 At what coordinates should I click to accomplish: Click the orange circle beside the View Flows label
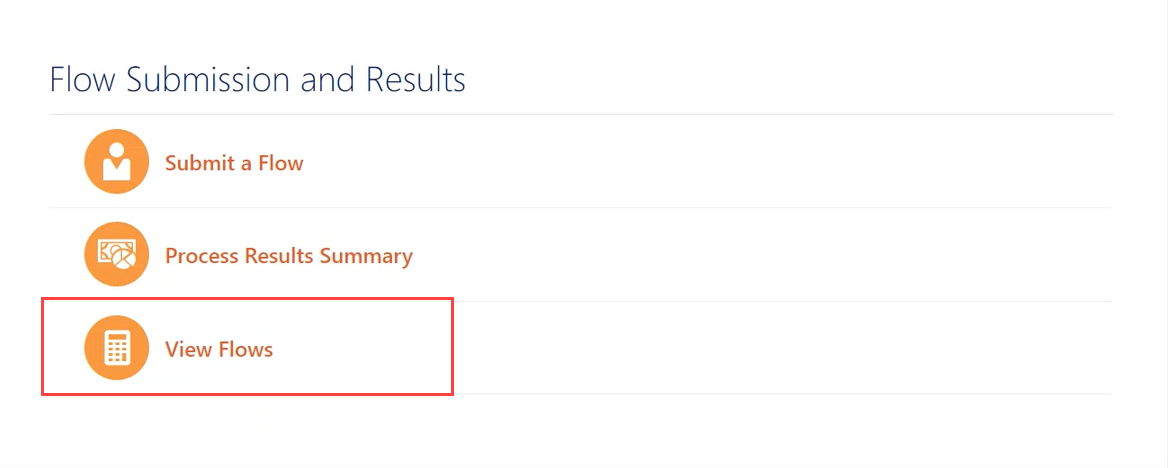pyautogui.click(x=117, y=348)
